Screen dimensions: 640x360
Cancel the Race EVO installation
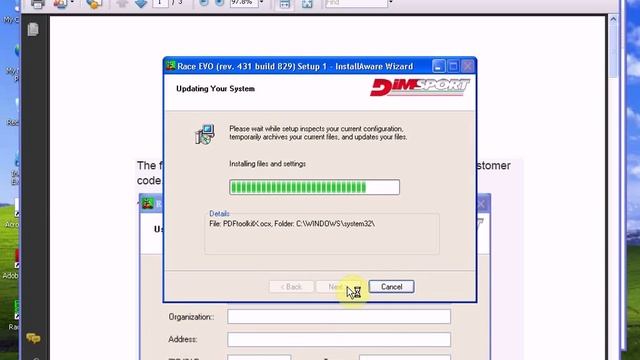click(391, 287)
